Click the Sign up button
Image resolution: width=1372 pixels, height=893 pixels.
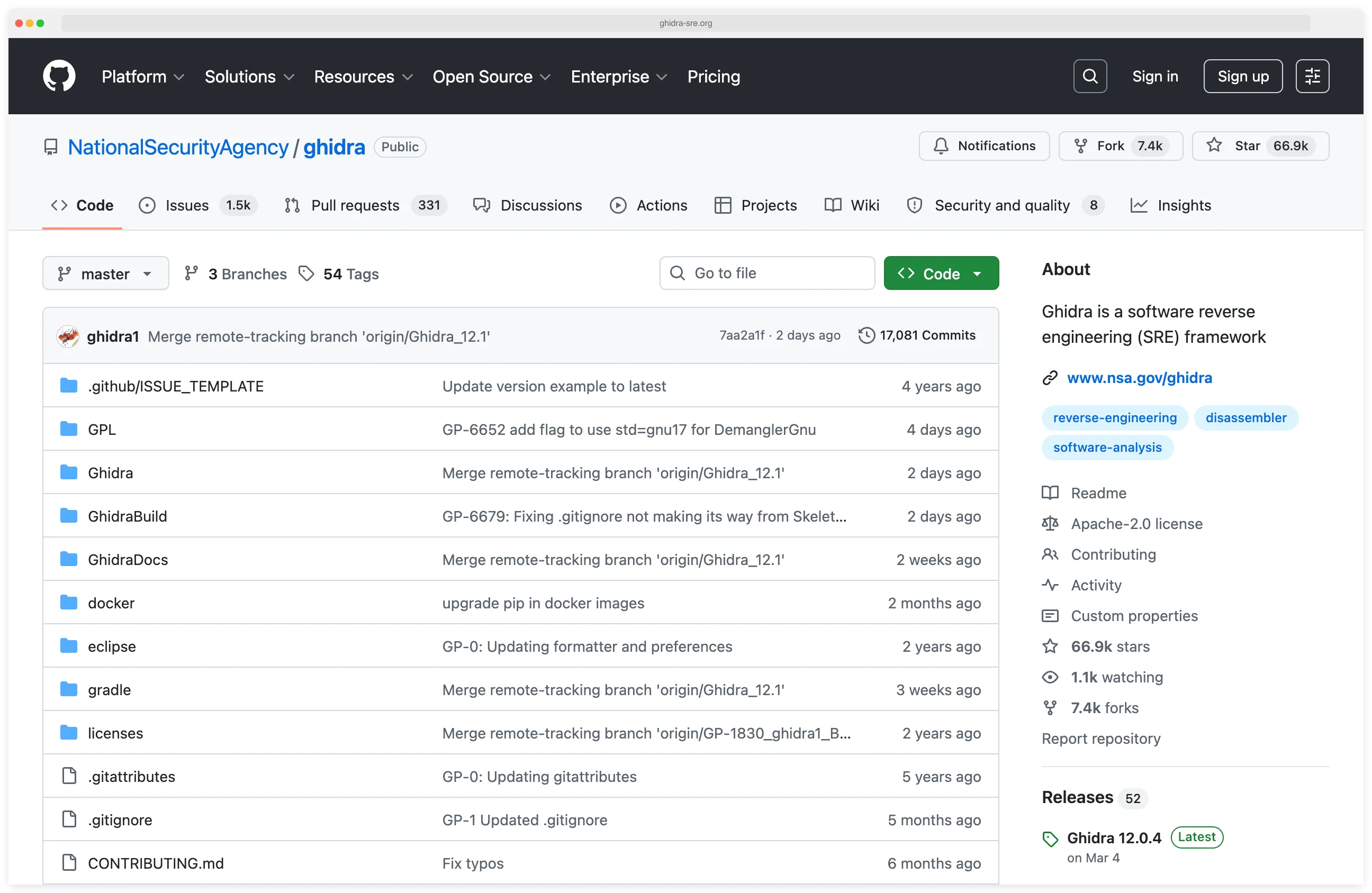tap(1242, 76)
